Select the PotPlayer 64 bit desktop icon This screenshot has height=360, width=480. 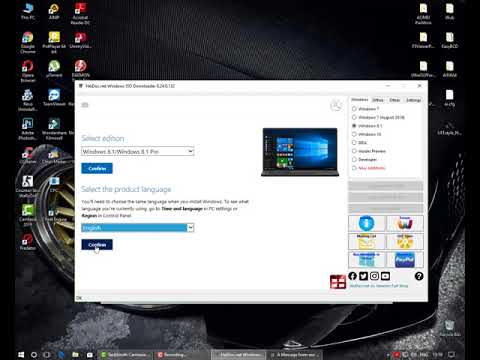point(54,43)
